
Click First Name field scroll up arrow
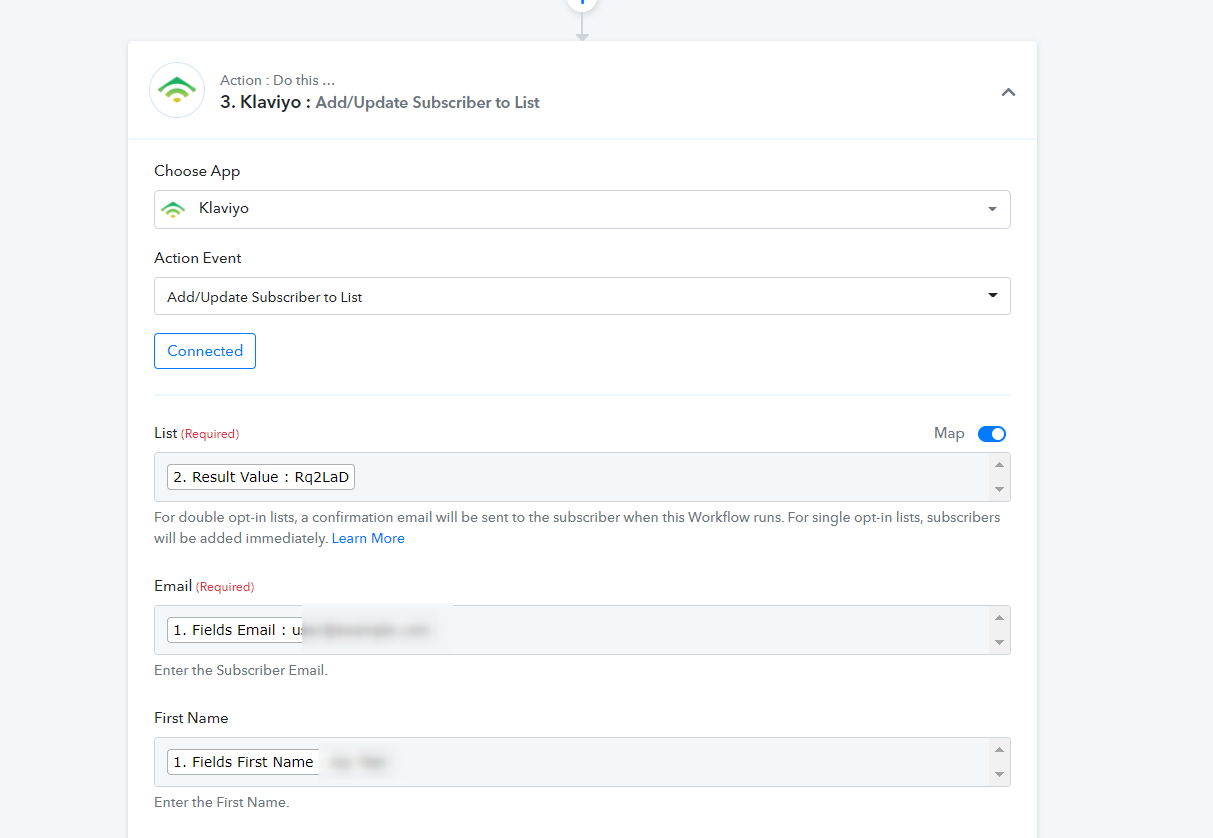coord(999,750)
